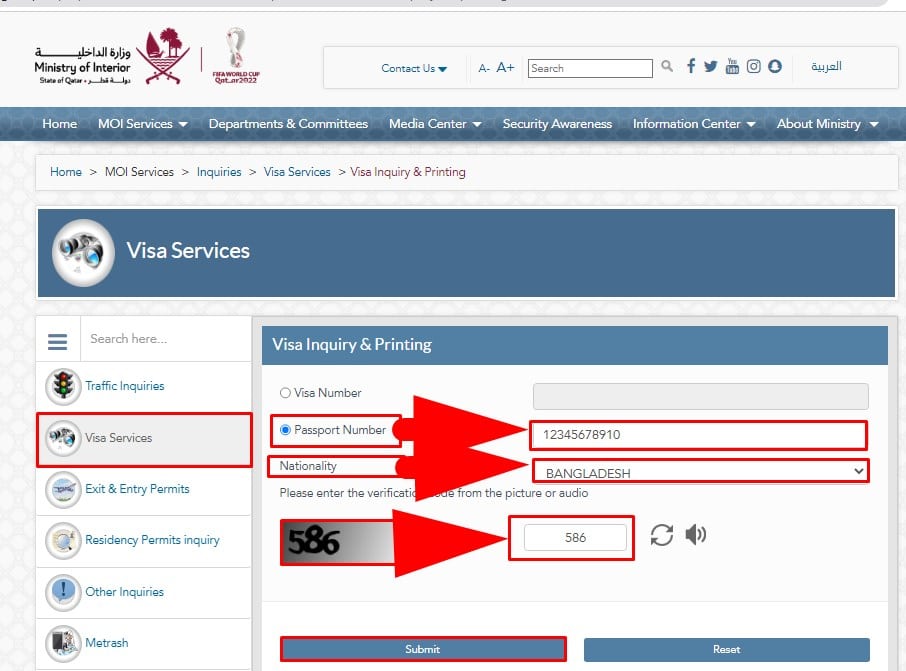Click the YouTube icon in header

click(x=732, y=67)
